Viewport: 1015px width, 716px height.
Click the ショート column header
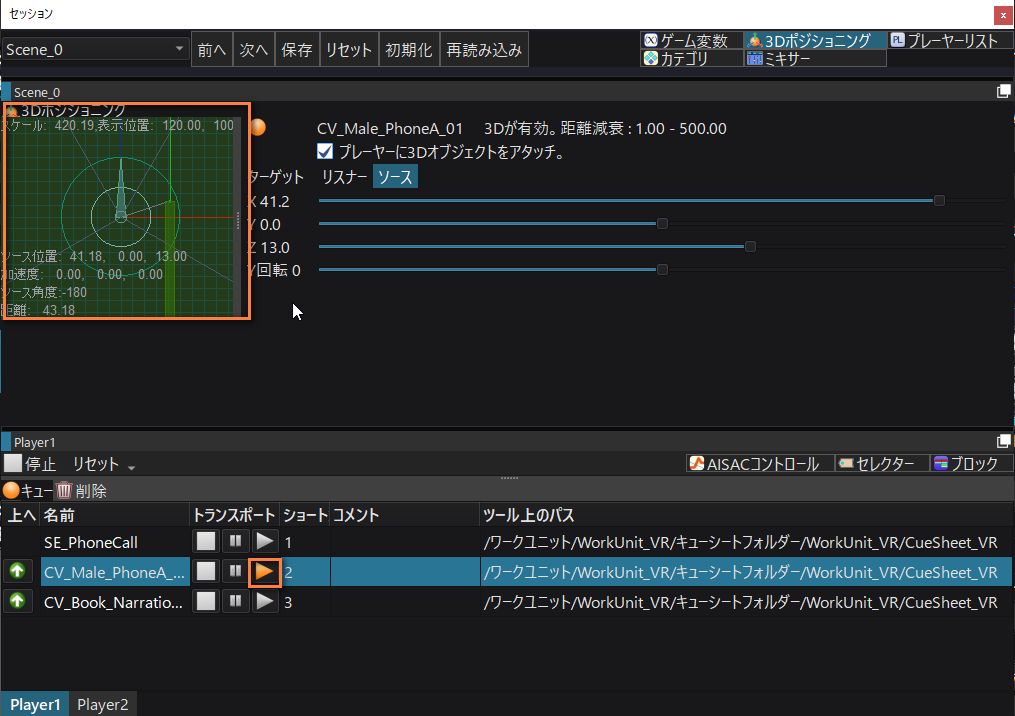(x=305, y=515)
